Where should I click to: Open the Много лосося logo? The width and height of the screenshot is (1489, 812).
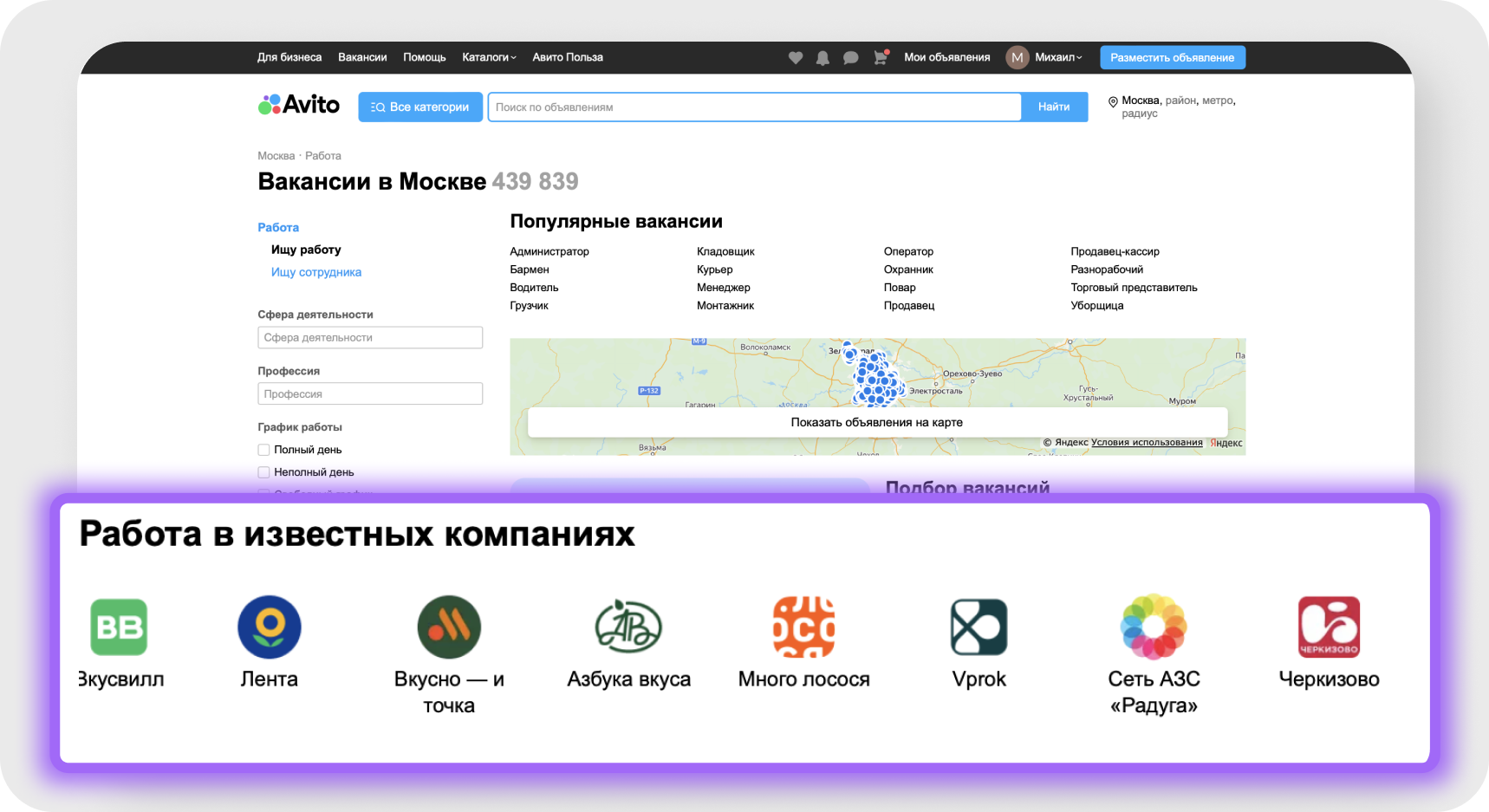click(x=804, y=627)
